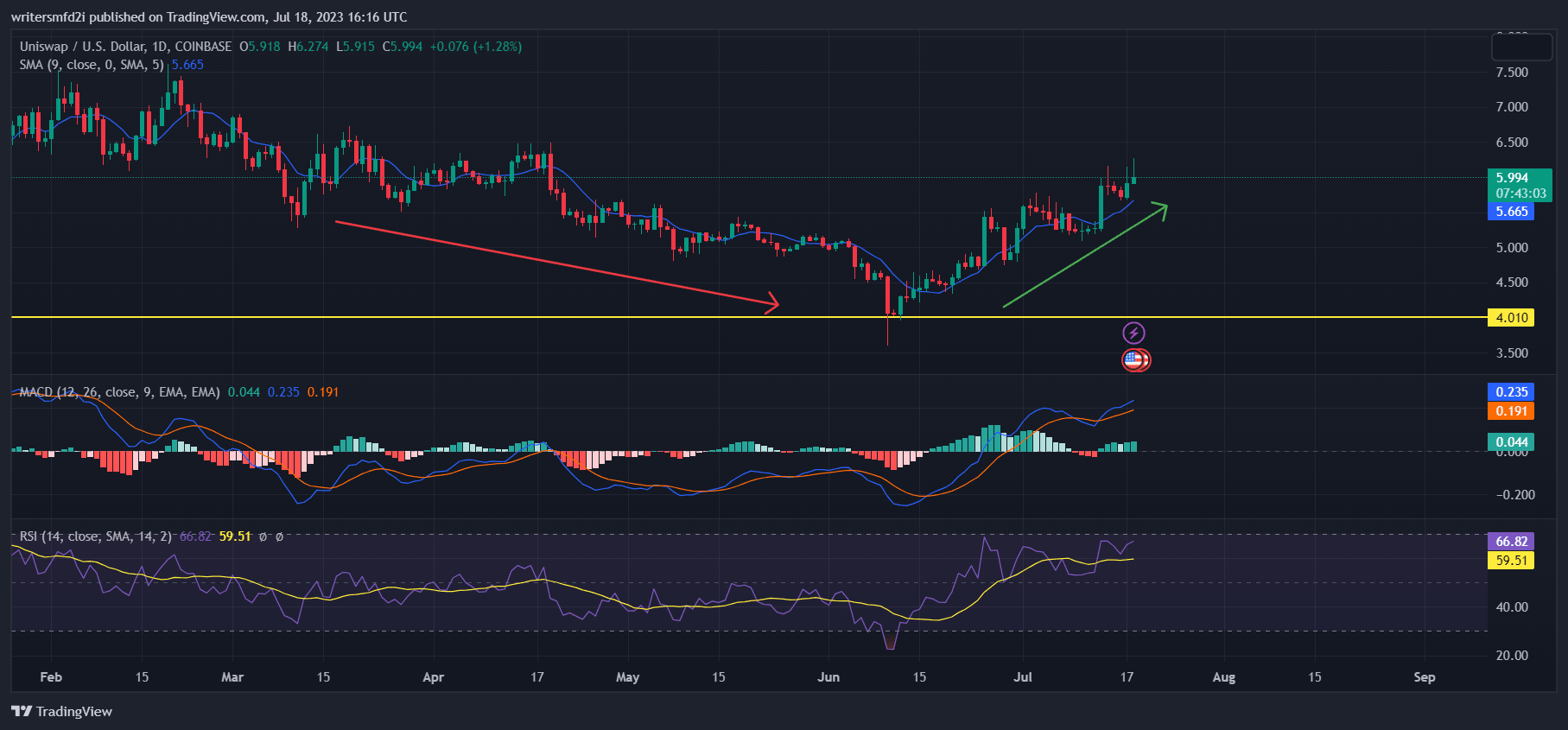This screenshot has height=730, width=1568.
Task: Click the TradingView logo
Action: click(62, 711)
